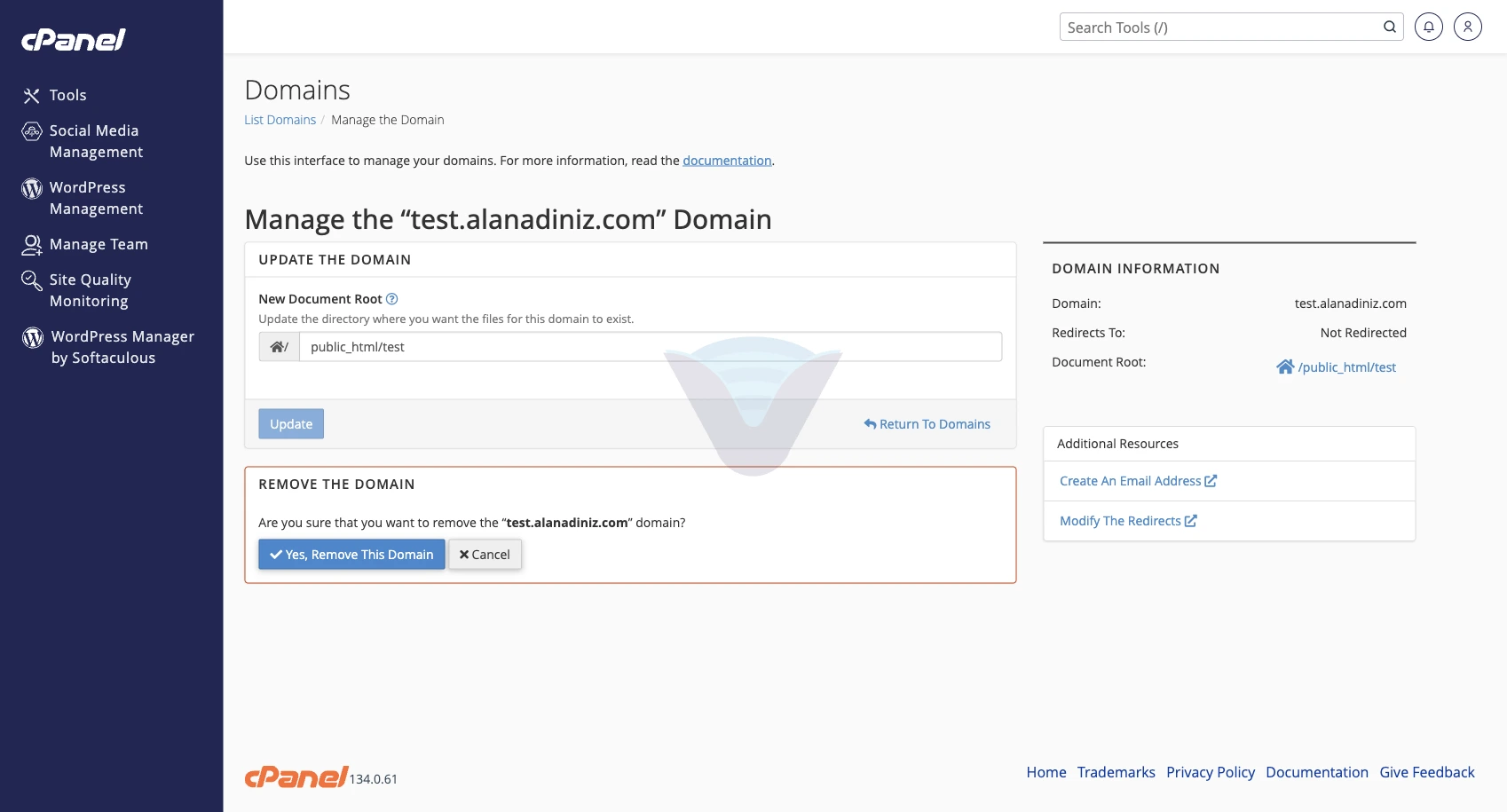
Task: Click Create An Email Address
Action: point(1130,481)
